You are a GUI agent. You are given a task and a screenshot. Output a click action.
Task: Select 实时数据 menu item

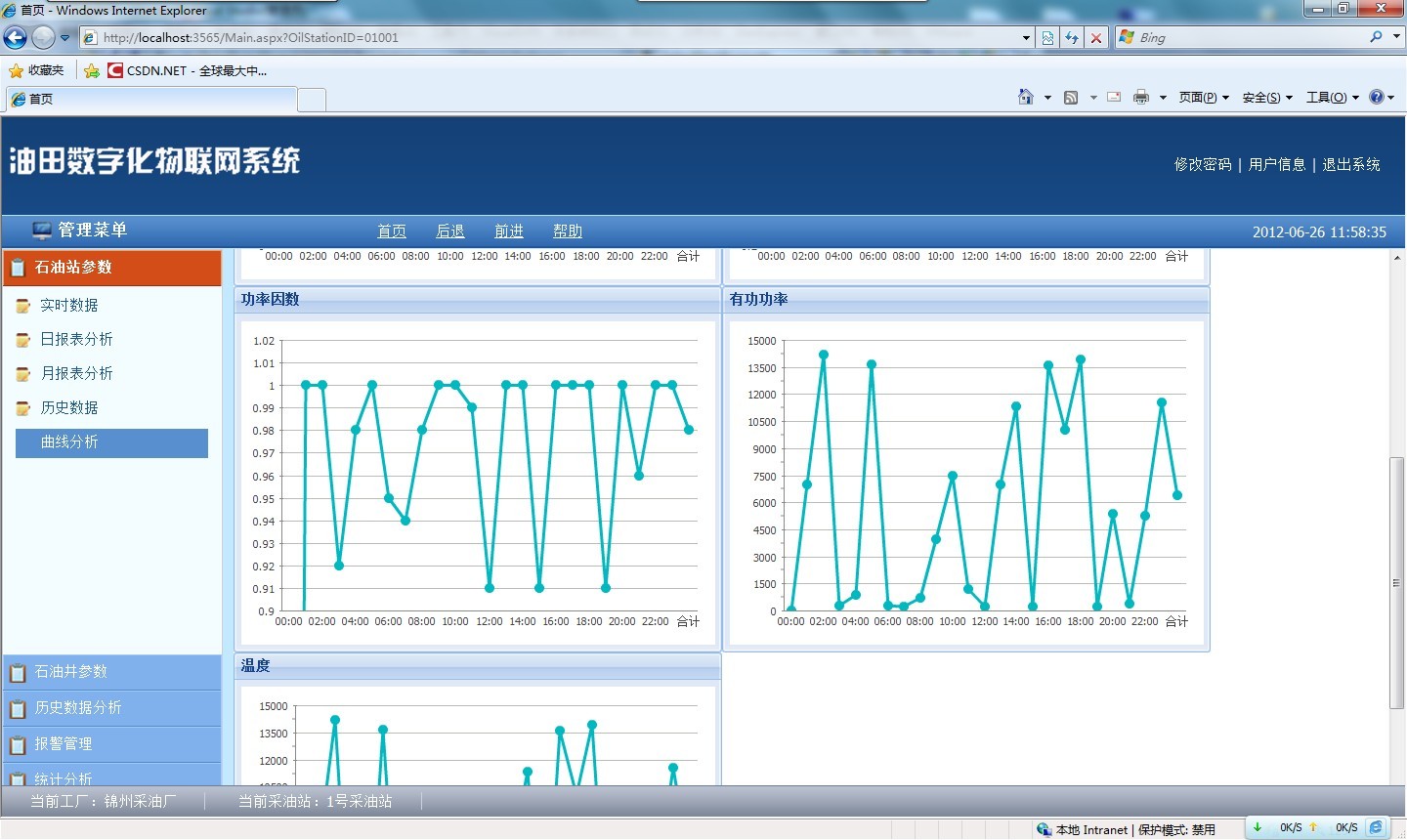[x=69, y=305]
